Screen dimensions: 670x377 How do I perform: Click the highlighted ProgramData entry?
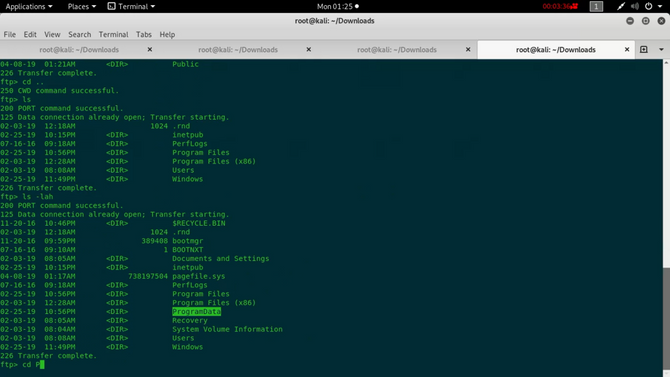coord(196,312)
